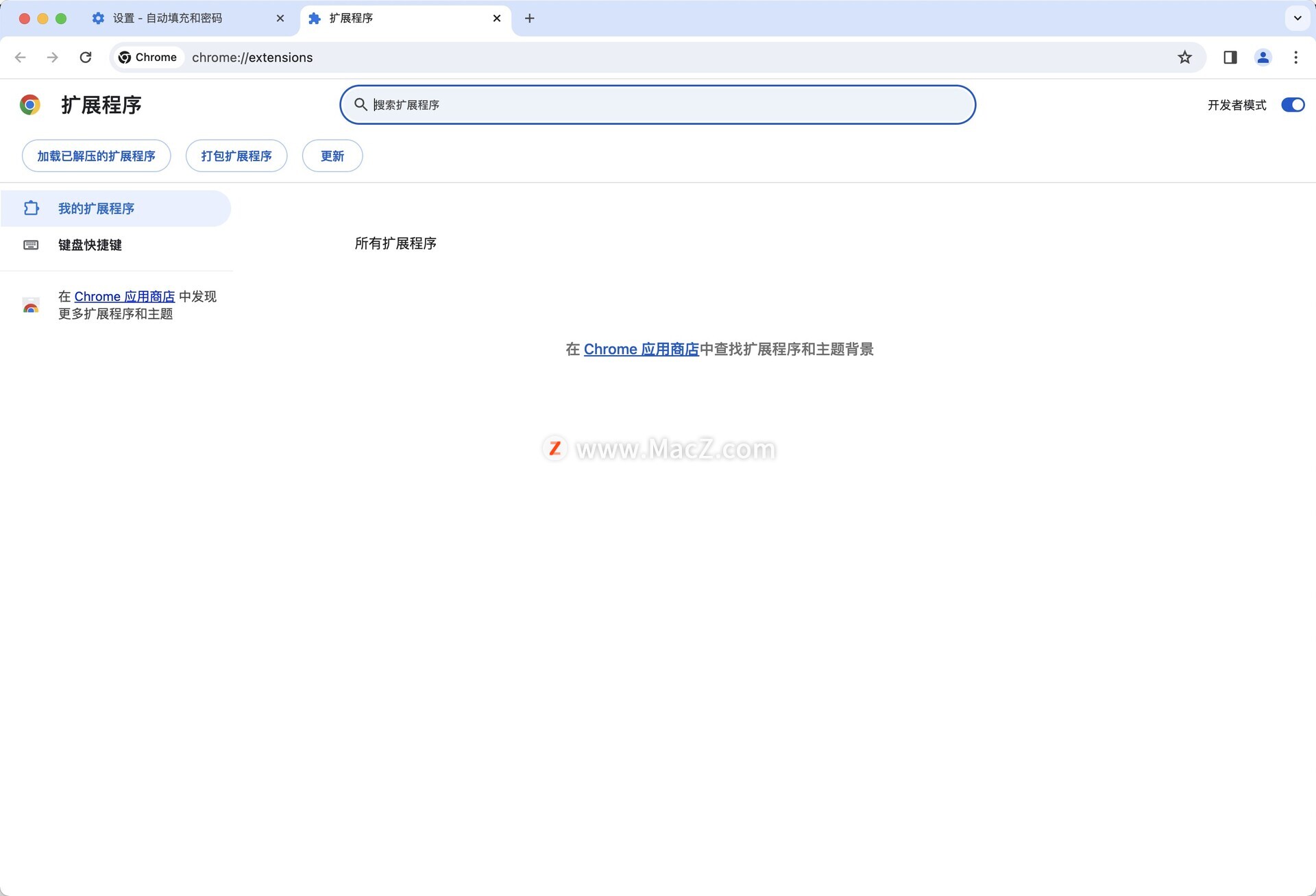Click the Chrome site info chip
The height and width of the screenshot is (896, 1316).
tap(148, 58)
